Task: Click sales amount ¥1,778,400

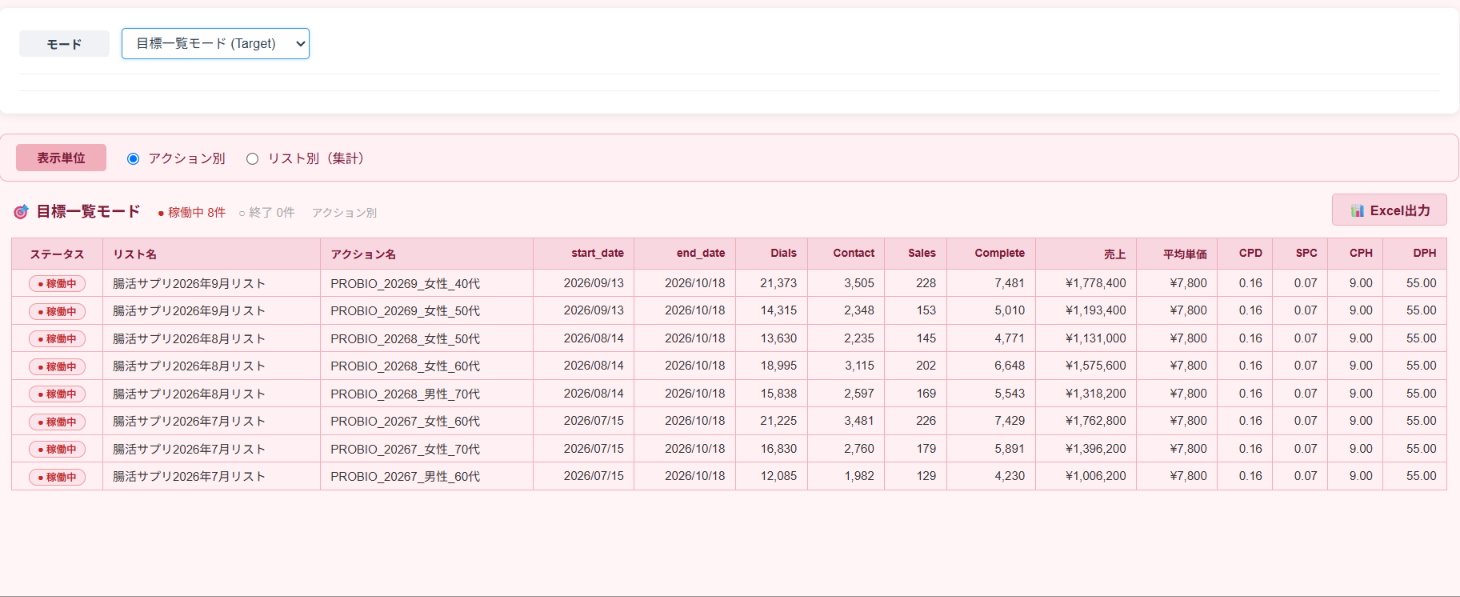Action: [1096, 283]
